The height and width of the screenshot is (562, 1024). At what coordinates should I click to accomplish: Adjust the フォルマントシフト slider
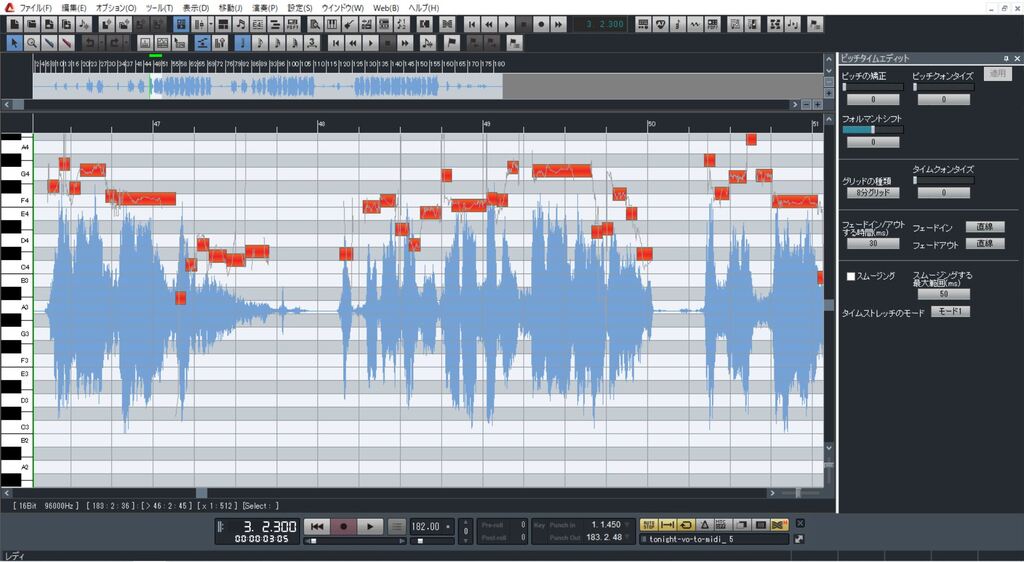click(x=871, y=129)
